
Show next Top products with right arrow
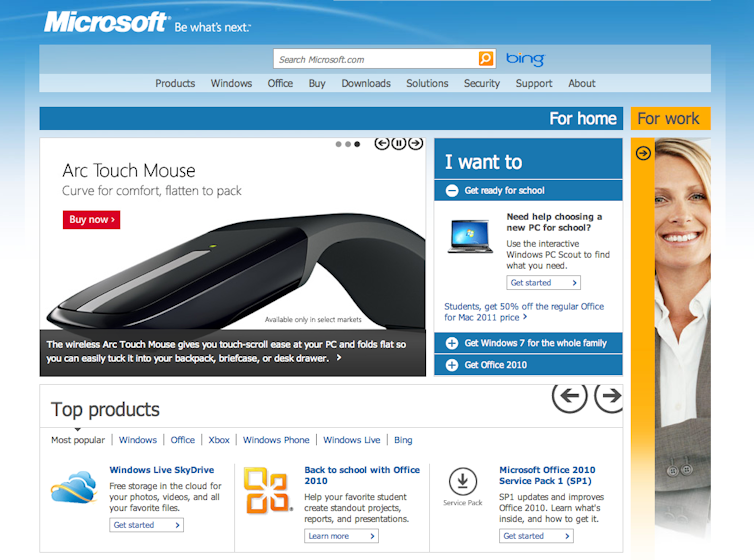609,396
